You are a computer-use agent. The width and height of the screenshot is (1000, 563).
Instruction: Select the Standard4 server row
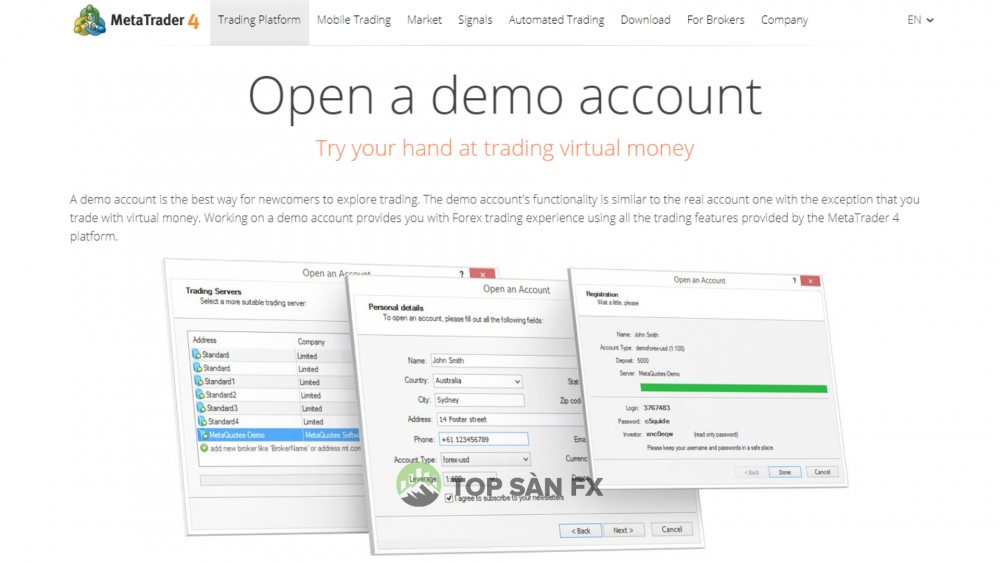coord(278,421)
